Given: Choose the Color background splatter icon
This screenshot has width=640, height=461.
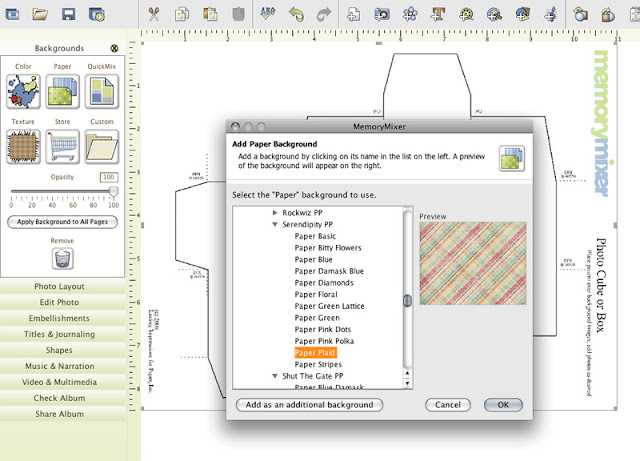Looking at the screenshot, I should point(23,91).
